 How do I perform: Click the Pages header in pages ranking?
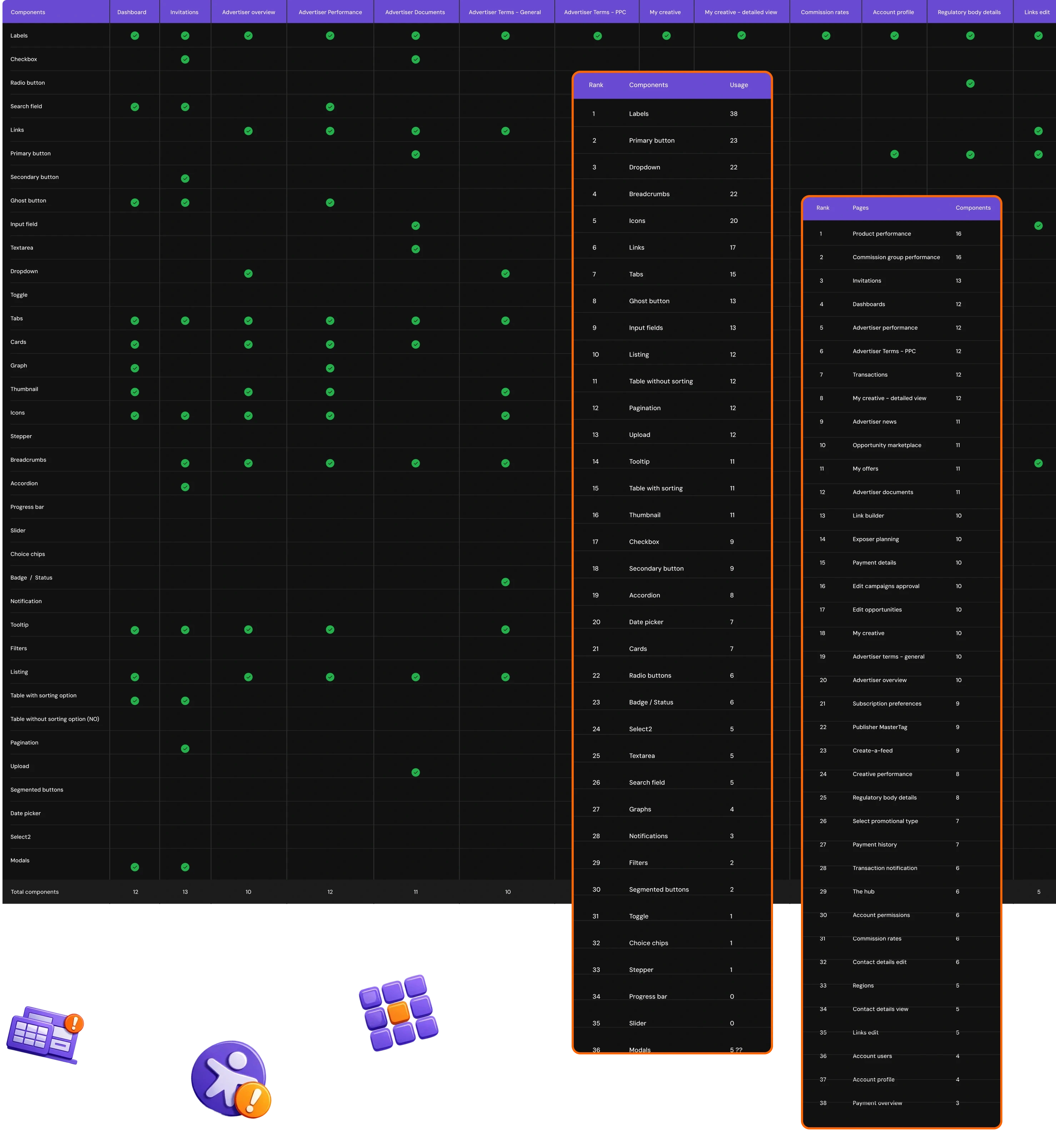[x=860, y=208]
